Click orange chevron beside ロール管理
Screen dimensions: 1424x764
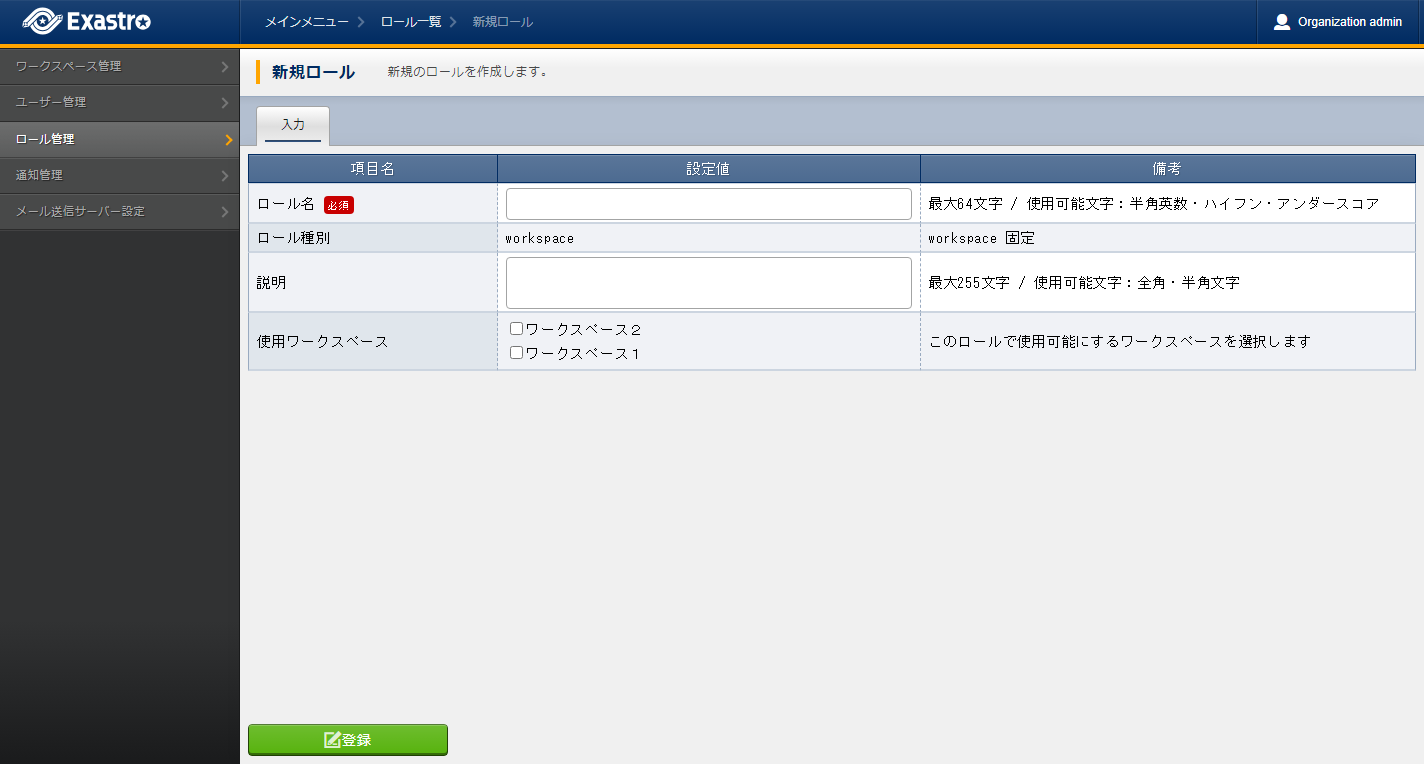coord(228,140)
